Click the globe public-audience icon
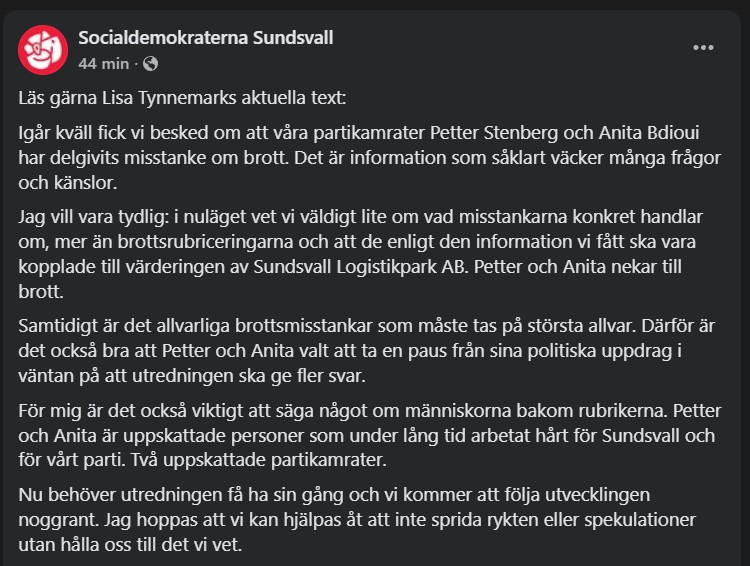750x566 pixels. (x=150, y=63)
